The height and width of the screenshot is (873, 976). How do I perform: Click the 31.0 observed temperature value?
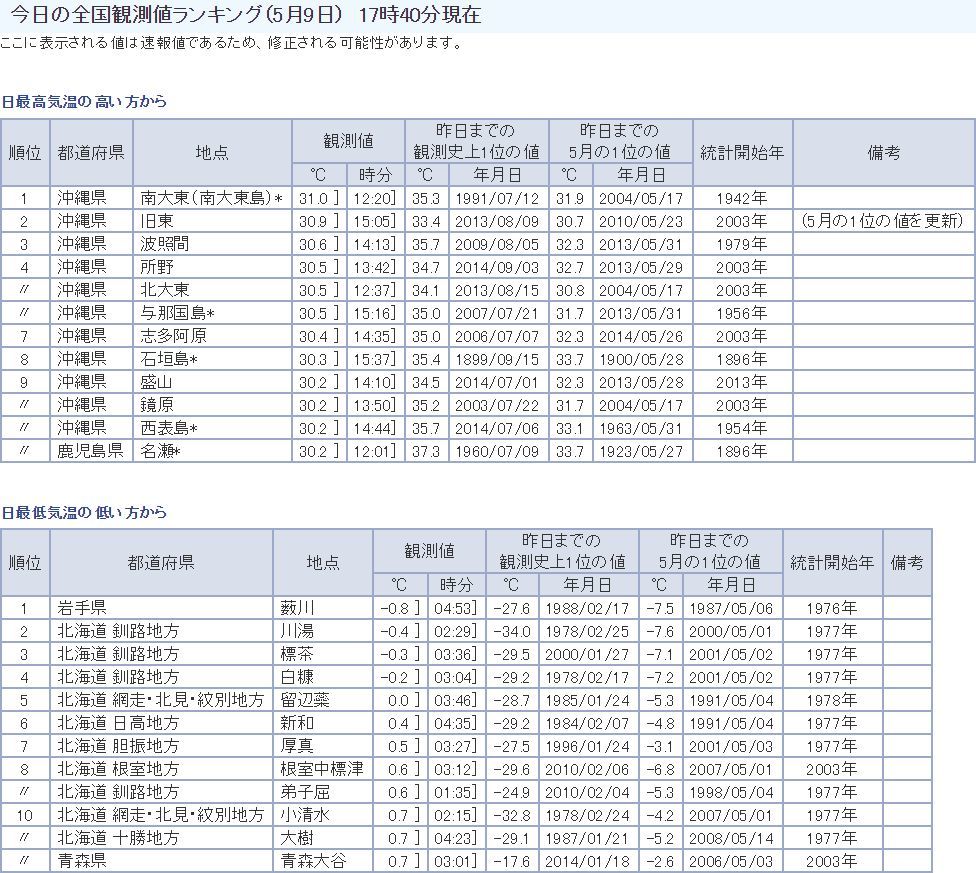click(x=313, y=198)
